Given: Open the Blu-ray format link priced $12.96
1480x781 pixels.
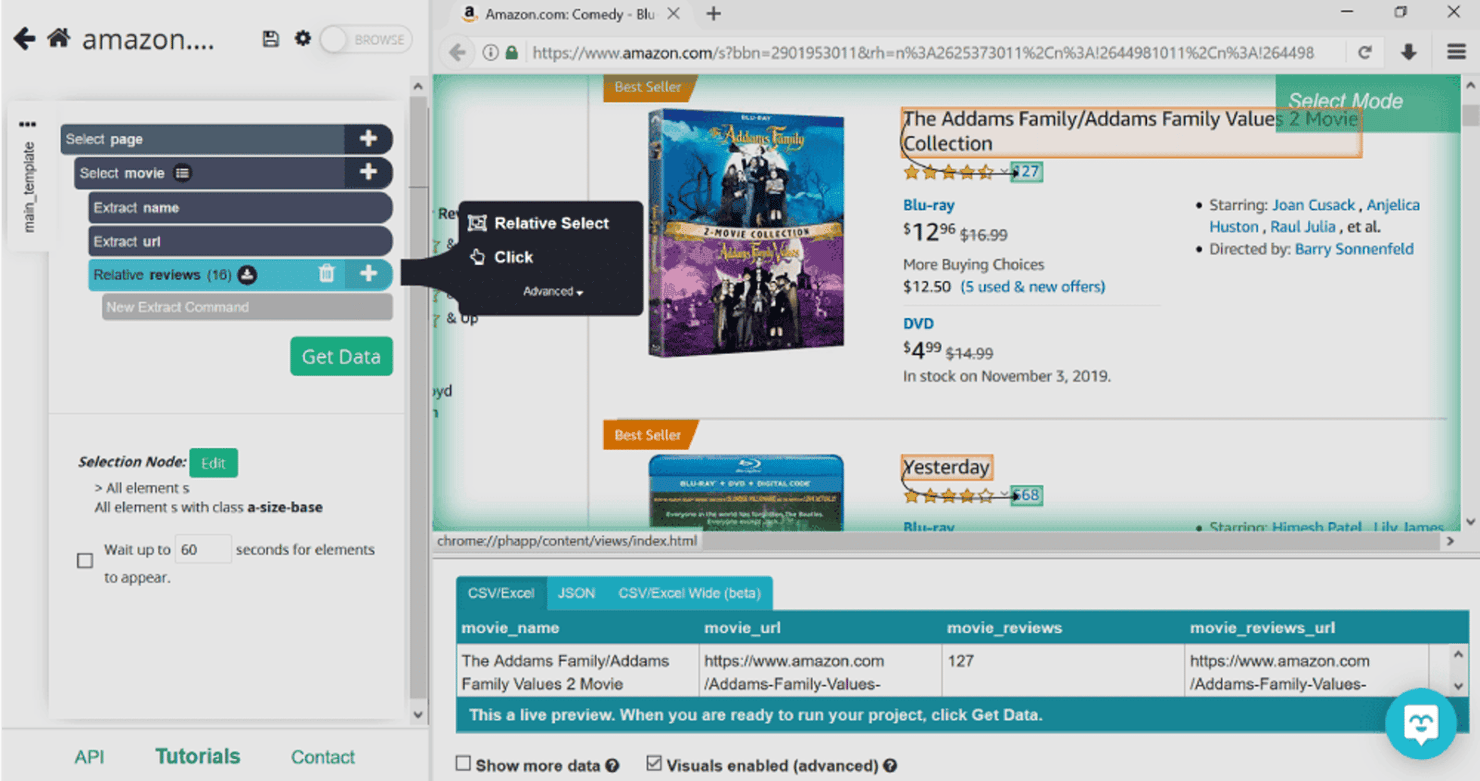Looking at the screenshot, I should tap(929, 205).
